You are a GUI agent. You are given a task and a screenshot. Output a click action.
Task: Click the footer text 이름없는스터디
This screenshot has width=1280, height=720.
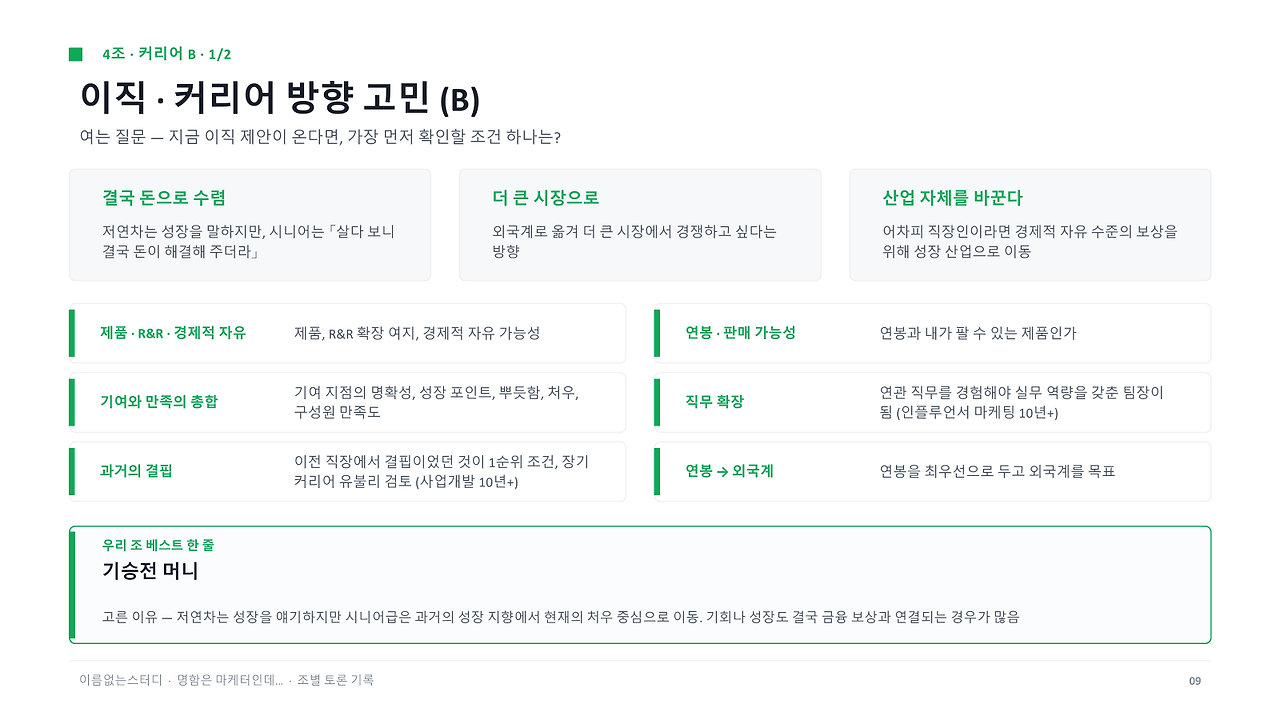121,680
